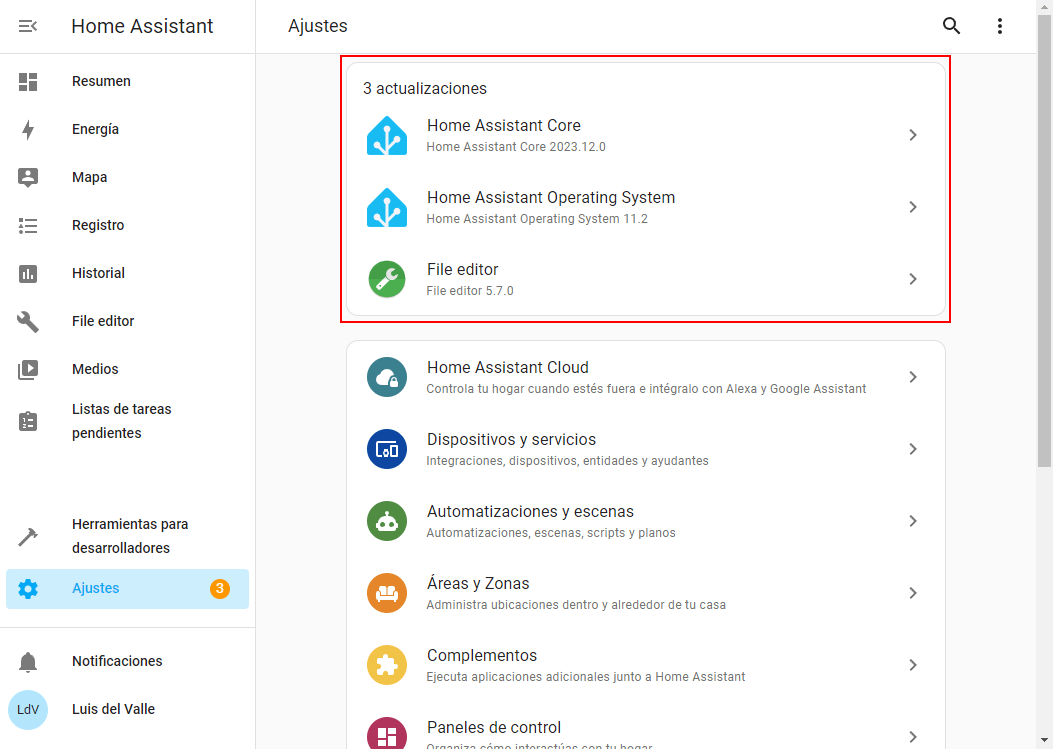Open the three-dot overflow menu

click(999, 26)
